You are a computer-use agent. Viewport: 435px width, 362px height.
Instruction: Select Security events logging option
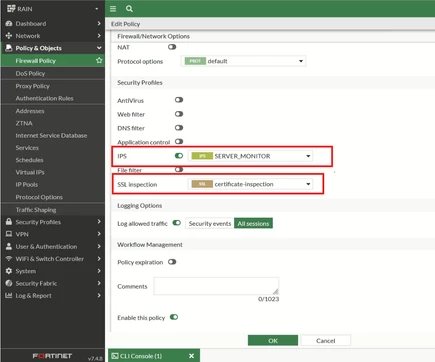pyautogui.click(x=210, y=223)
